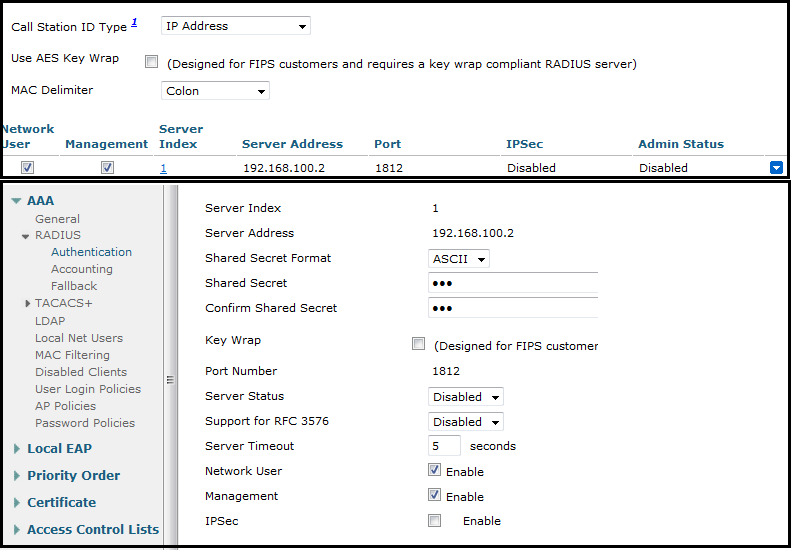This screenshot has width=792, height=550.
Task: Click the Shared Secret input field
Action: tap(513, 284)
